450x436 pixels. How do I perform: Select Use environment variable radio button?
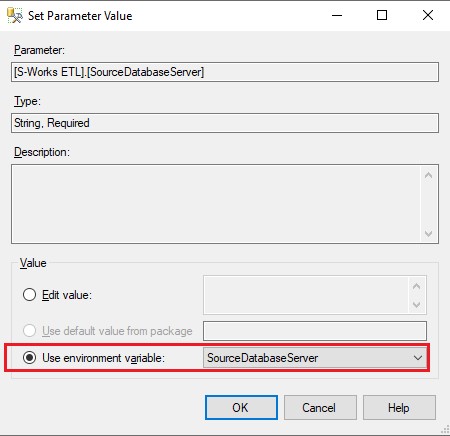pyautogui.click(x=29, y=358)
